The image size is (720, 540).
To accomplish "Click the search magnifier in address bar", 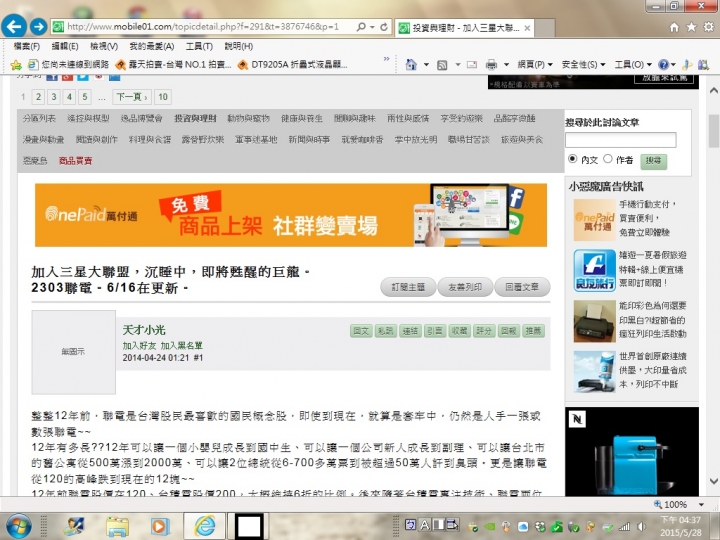I will (x=361, y=27).
